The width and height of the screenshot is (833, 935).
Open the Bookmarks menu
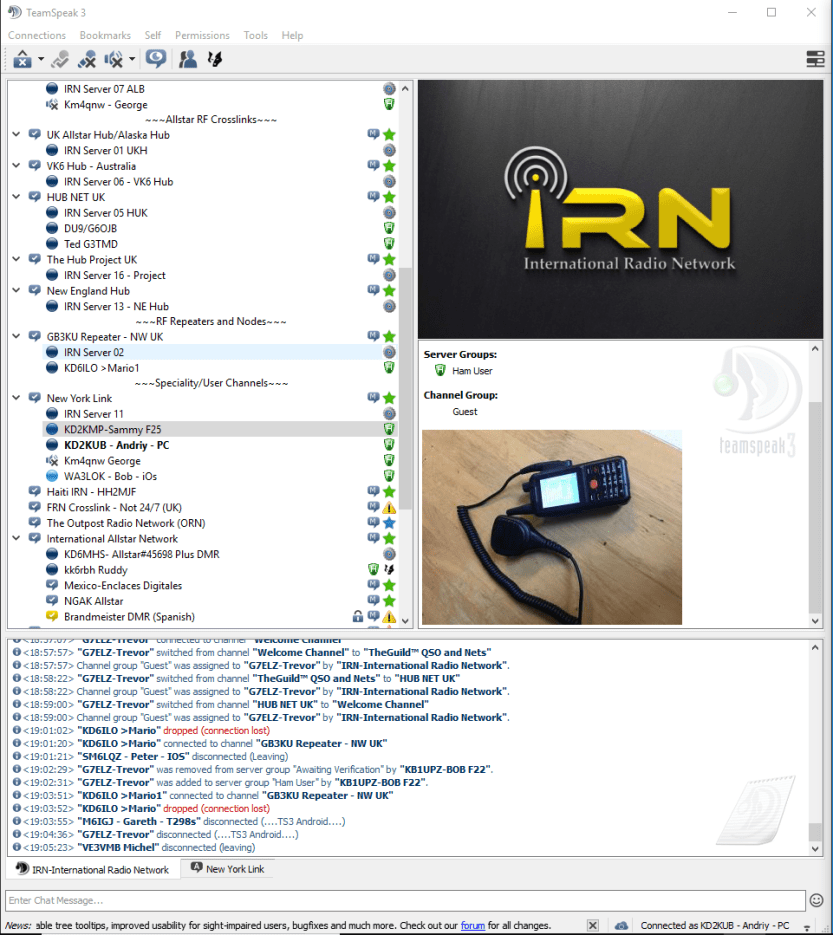point(105,35)
